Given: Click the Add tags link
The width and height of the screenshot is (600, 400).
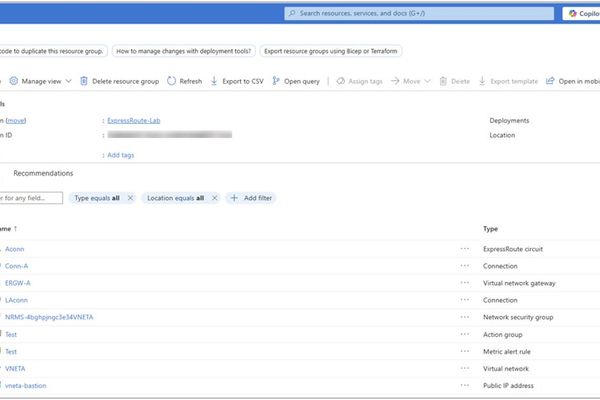Looking at the screenshot, I should click(121, 155).
